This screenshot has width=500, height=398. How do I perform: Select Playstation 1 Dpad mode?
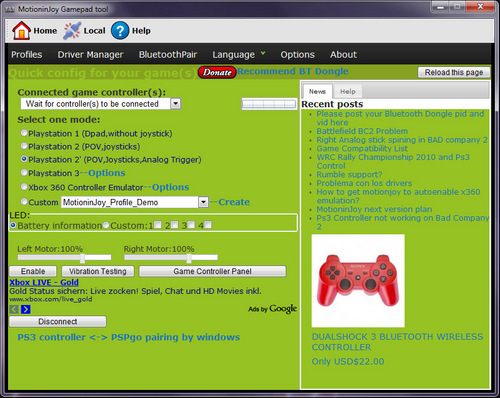[x=24, y=133]
